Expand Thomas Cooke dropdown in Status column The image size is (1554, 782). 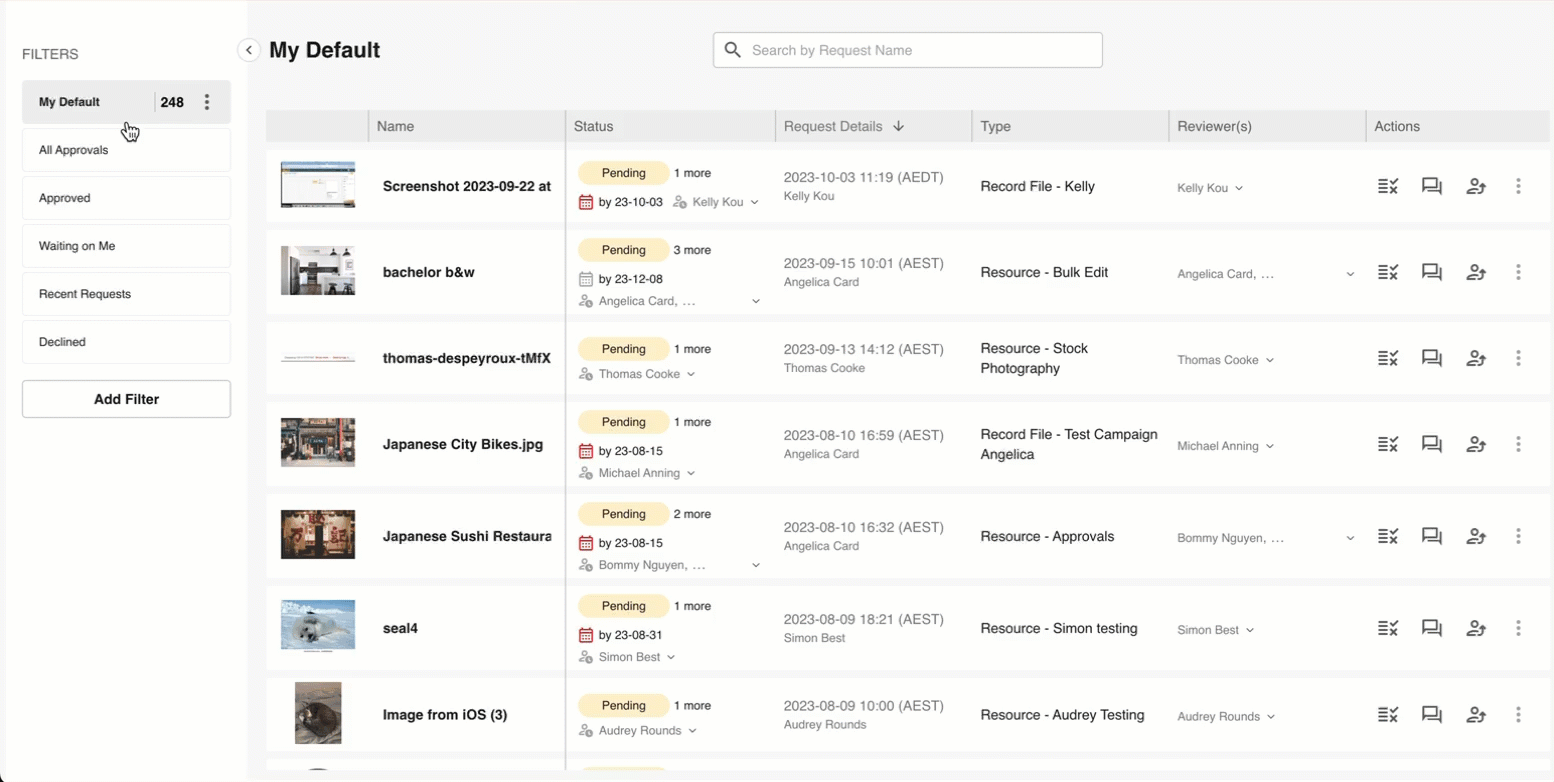[x=691, y=374]
